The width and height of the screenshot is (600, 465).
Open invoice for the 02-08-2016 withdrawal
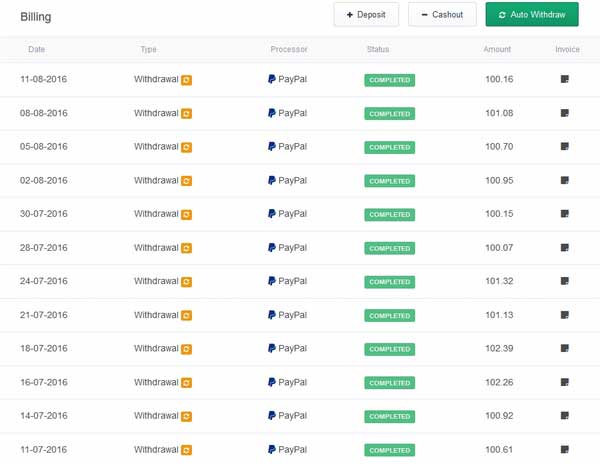[x=564, y=180]
